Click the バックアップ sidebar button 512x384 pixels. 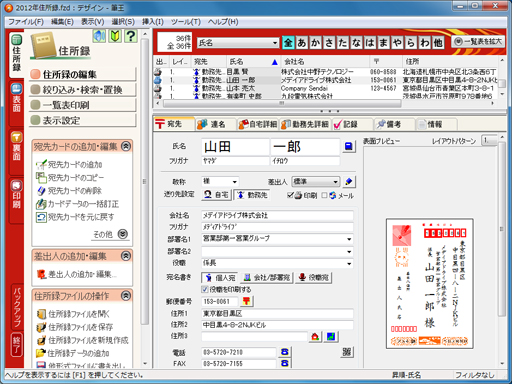(17, 307)
